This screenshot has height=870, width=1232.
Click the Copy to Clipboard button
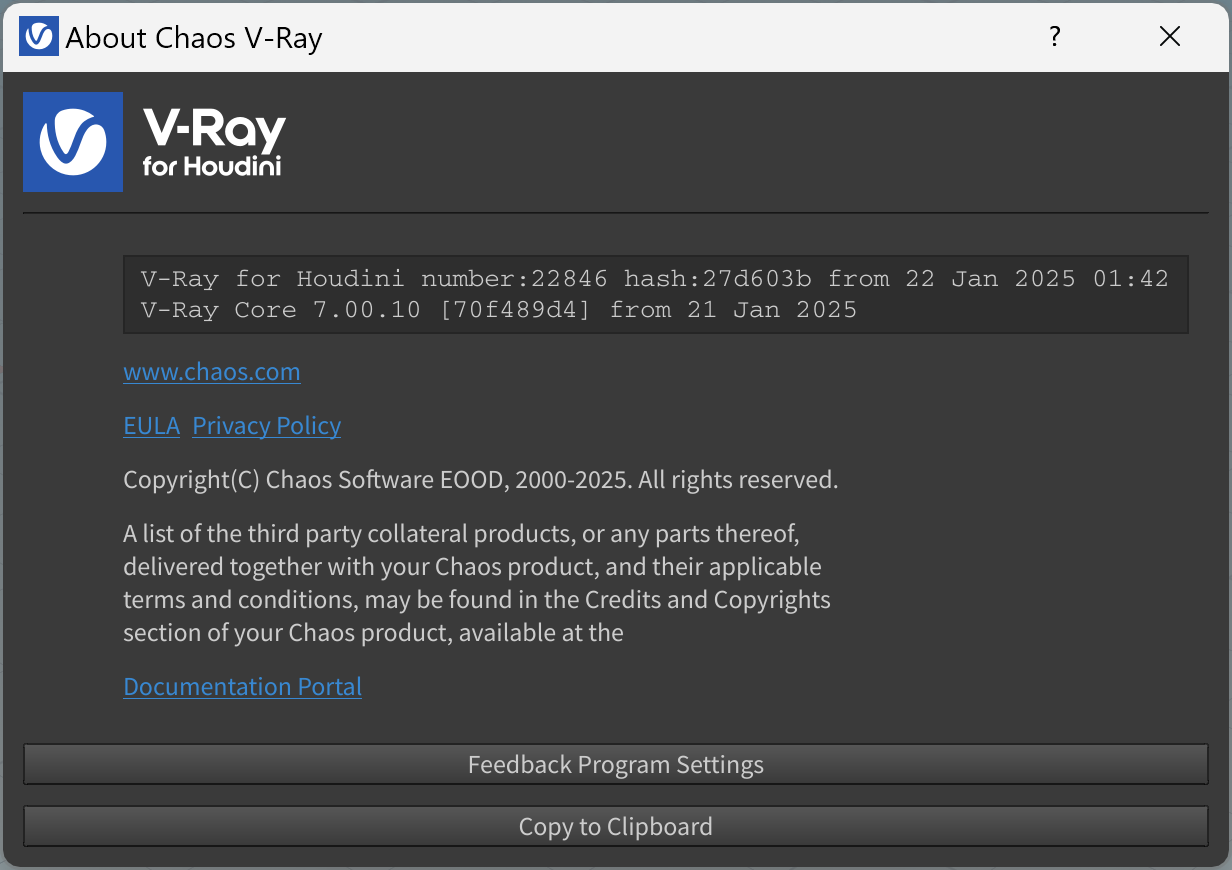point(616,827)
